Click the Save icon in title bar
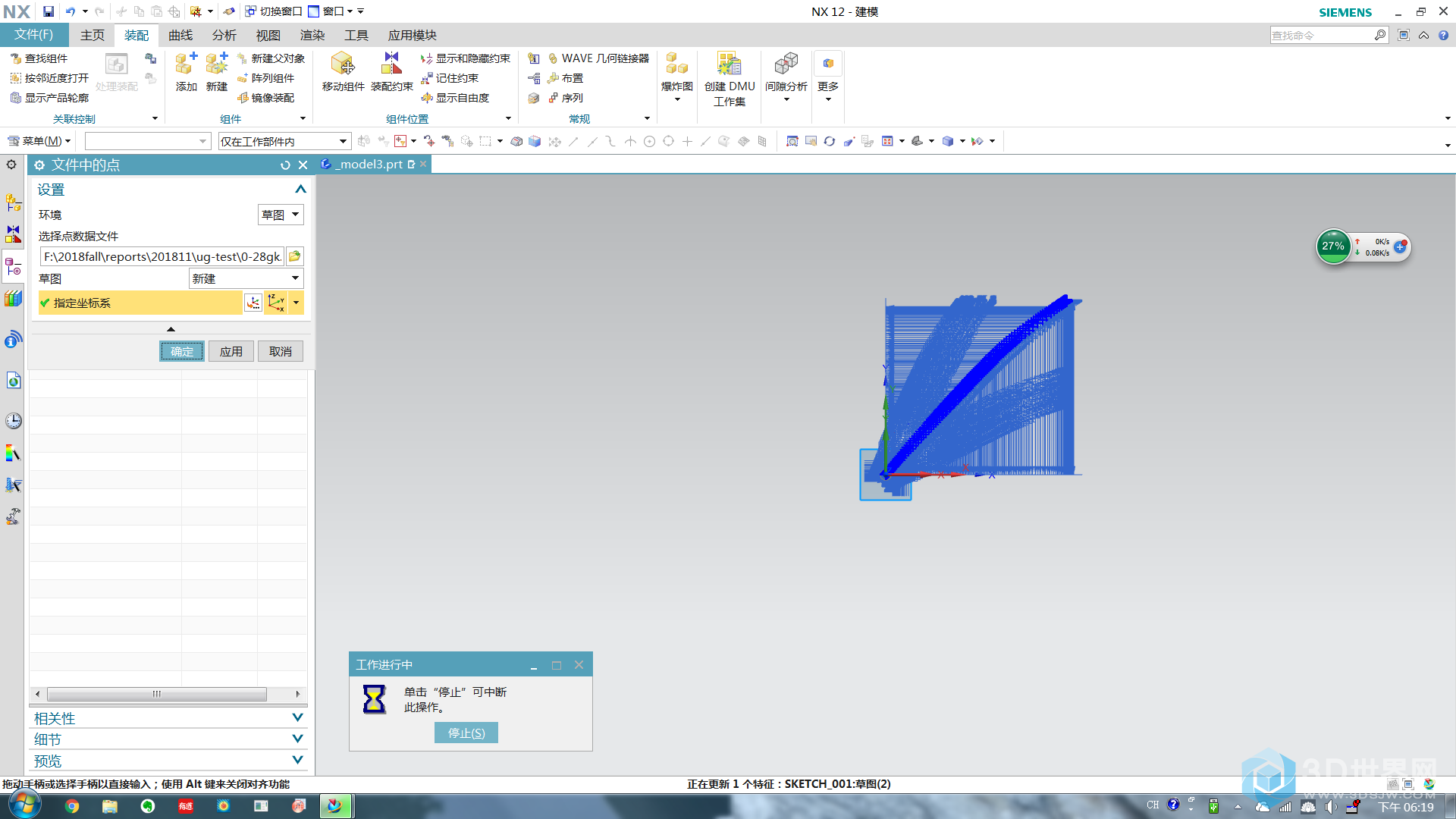 point(49,11)
